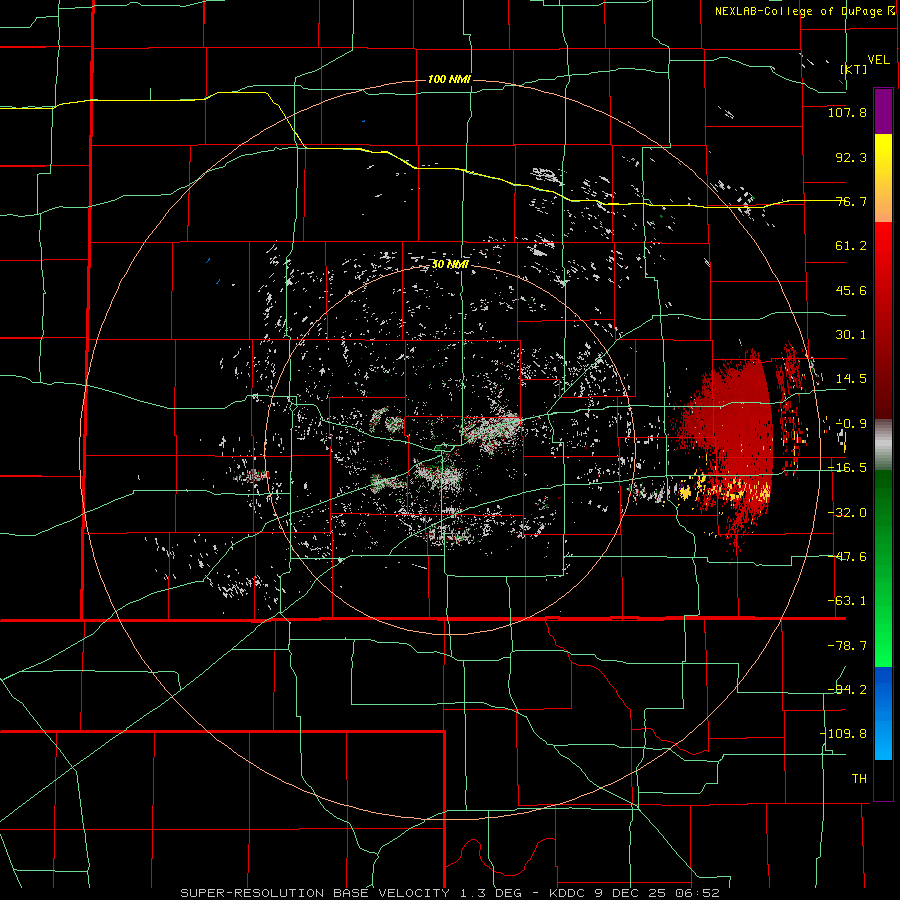The width and height of the screenshot is (900, 900).
Task: Click the green segment of velocity color bar
Action: pyautogui.click(x=883, y=568)
